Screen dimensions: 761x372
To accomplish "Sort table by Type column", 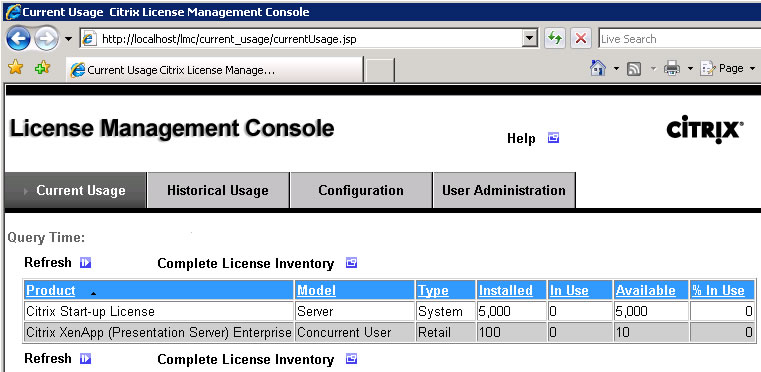I will pyautogui.click(x=433, y=290).
